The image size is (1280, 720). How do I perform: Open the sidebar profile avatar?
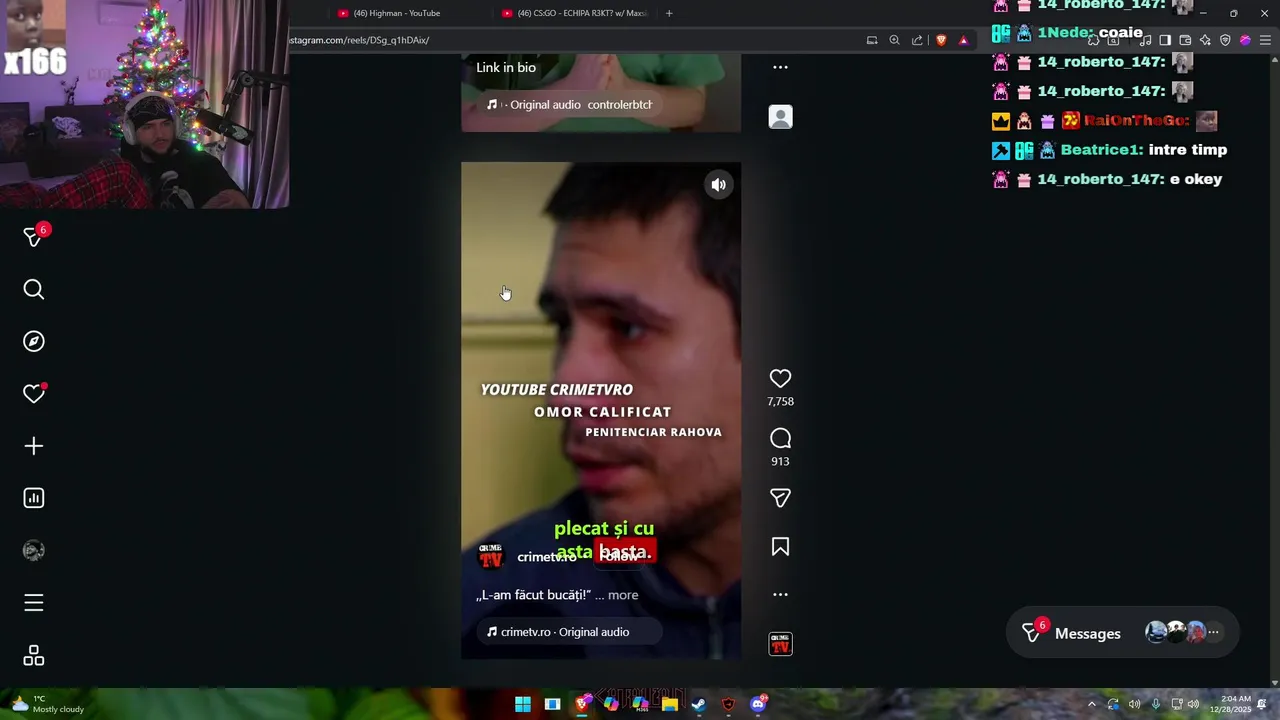34,550
